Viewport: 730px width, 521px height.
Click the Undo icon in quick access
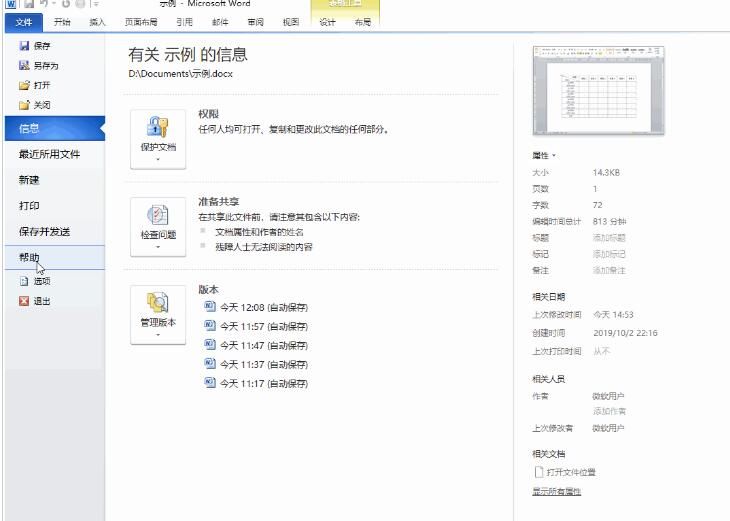(44, 4)
